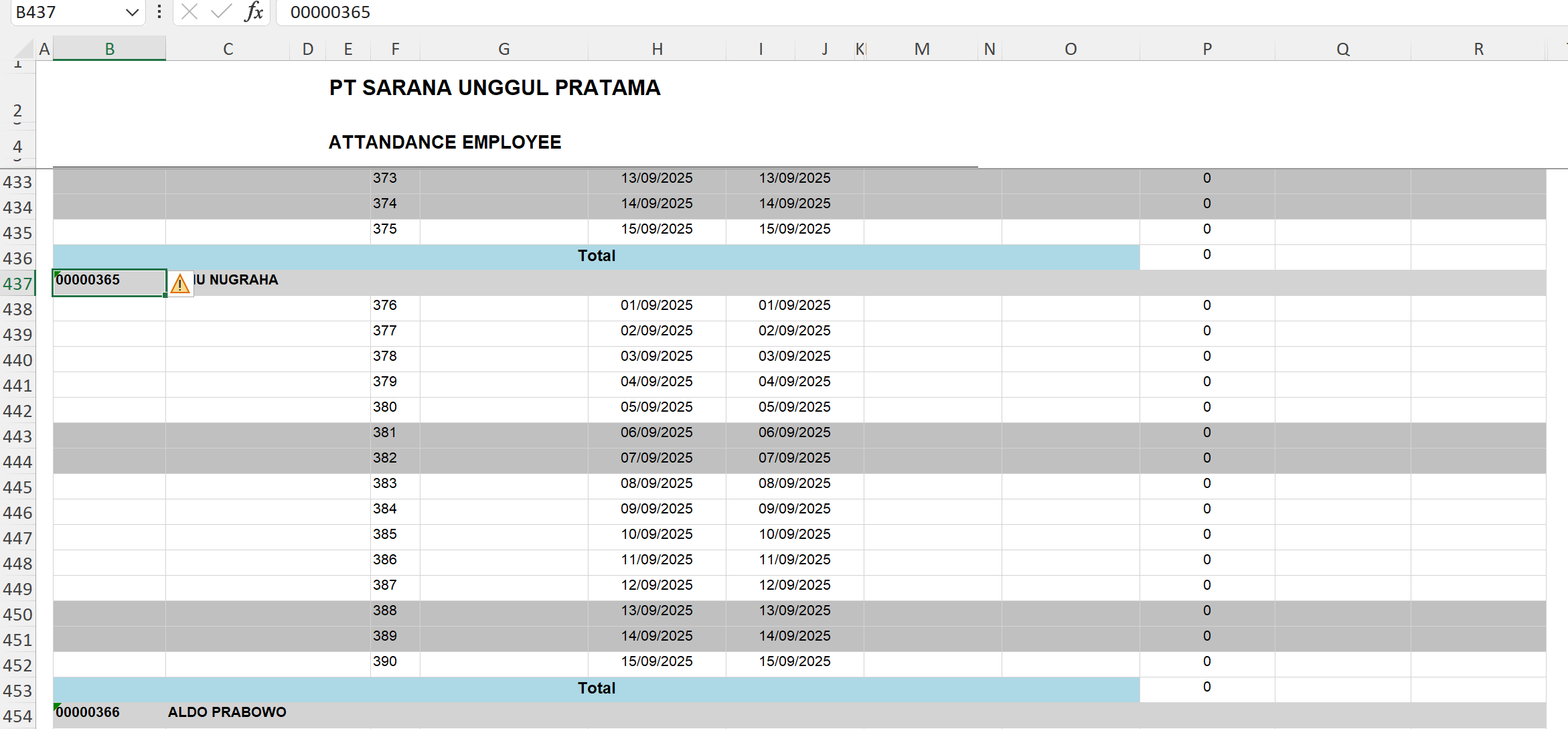Viewport: 1568px width, 729px height.
Task: Click cell B437 containing 00000365
Action: coord(110,282)
